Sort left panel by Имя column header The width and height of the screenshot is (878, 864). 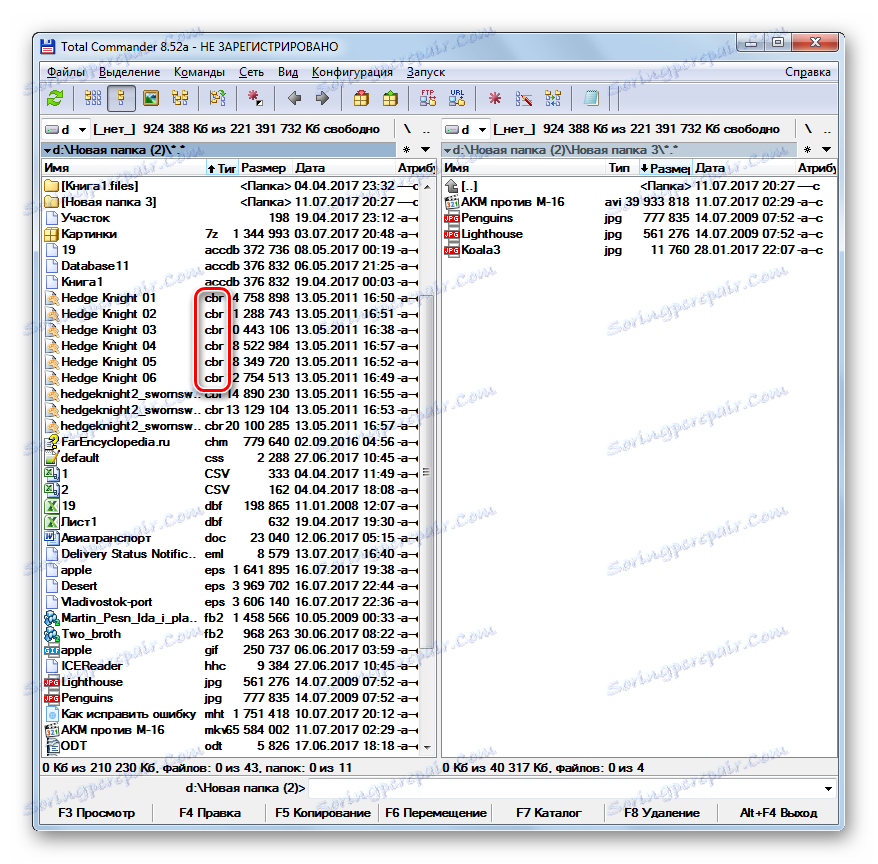click(x=124, y=168)
